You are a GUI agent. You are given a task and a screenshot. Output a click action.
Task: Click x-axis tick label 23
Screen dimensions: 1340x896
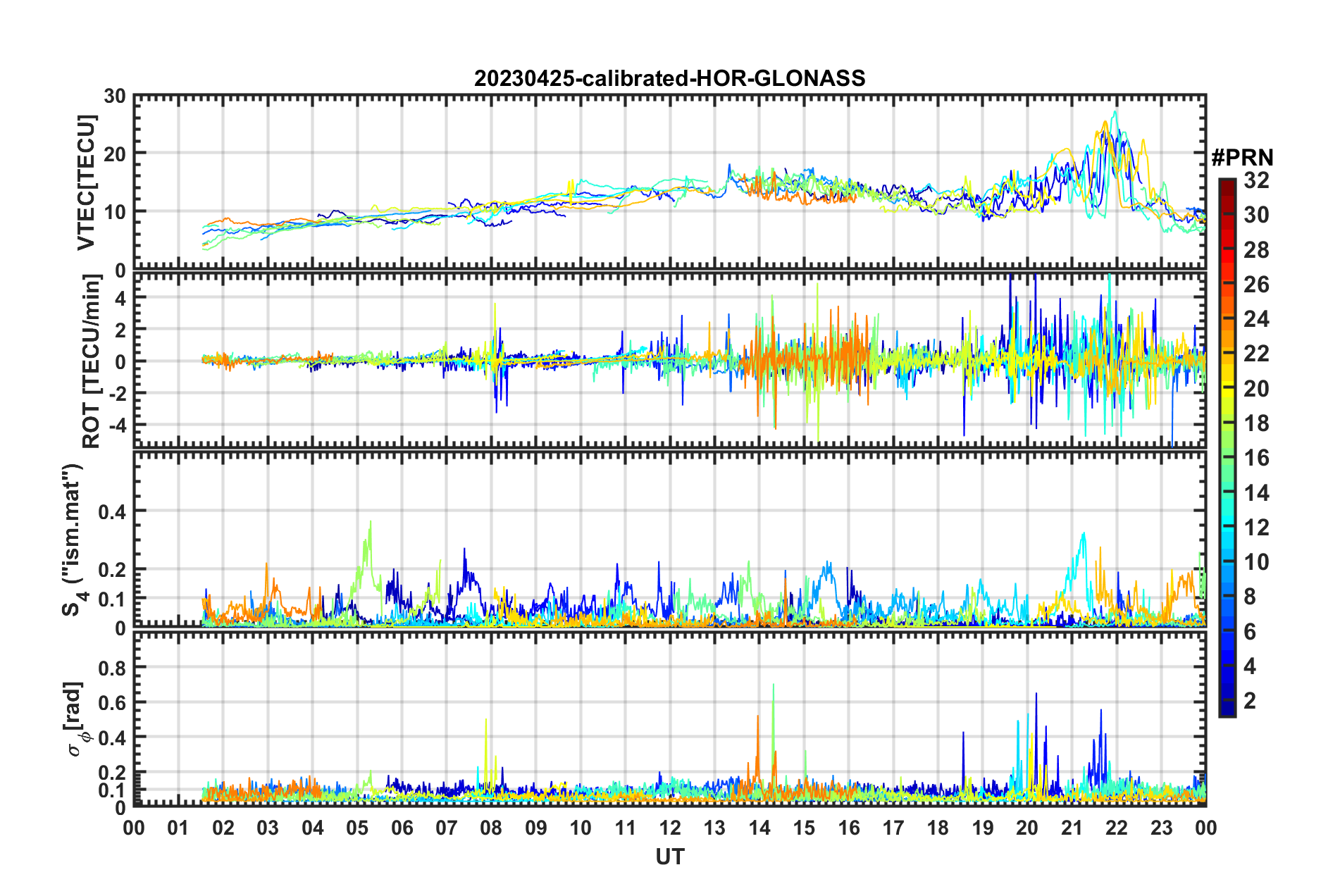click(1161, 828)
